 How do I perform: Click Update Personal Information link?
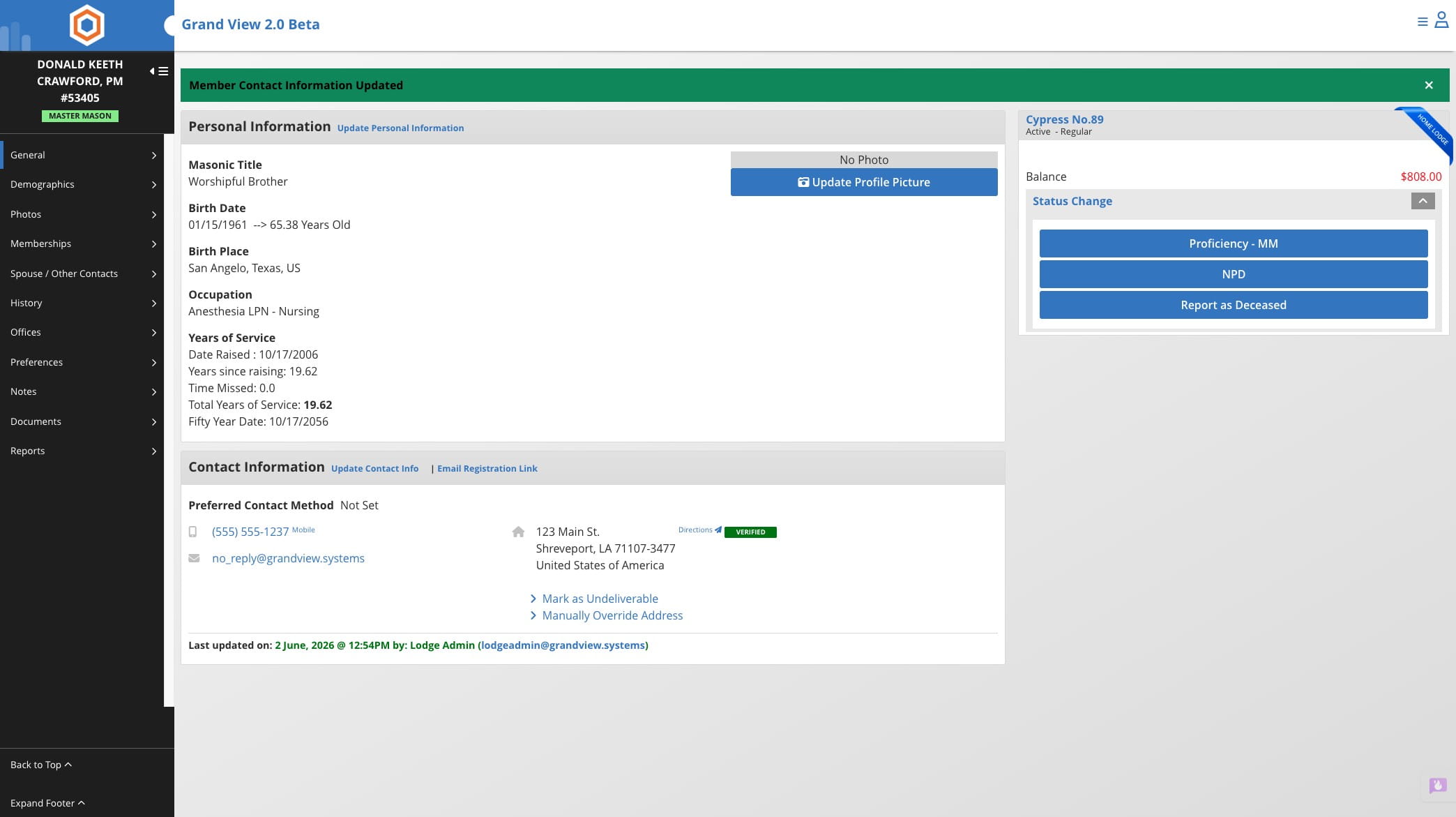pyautogui.click(x=400, y=128)
